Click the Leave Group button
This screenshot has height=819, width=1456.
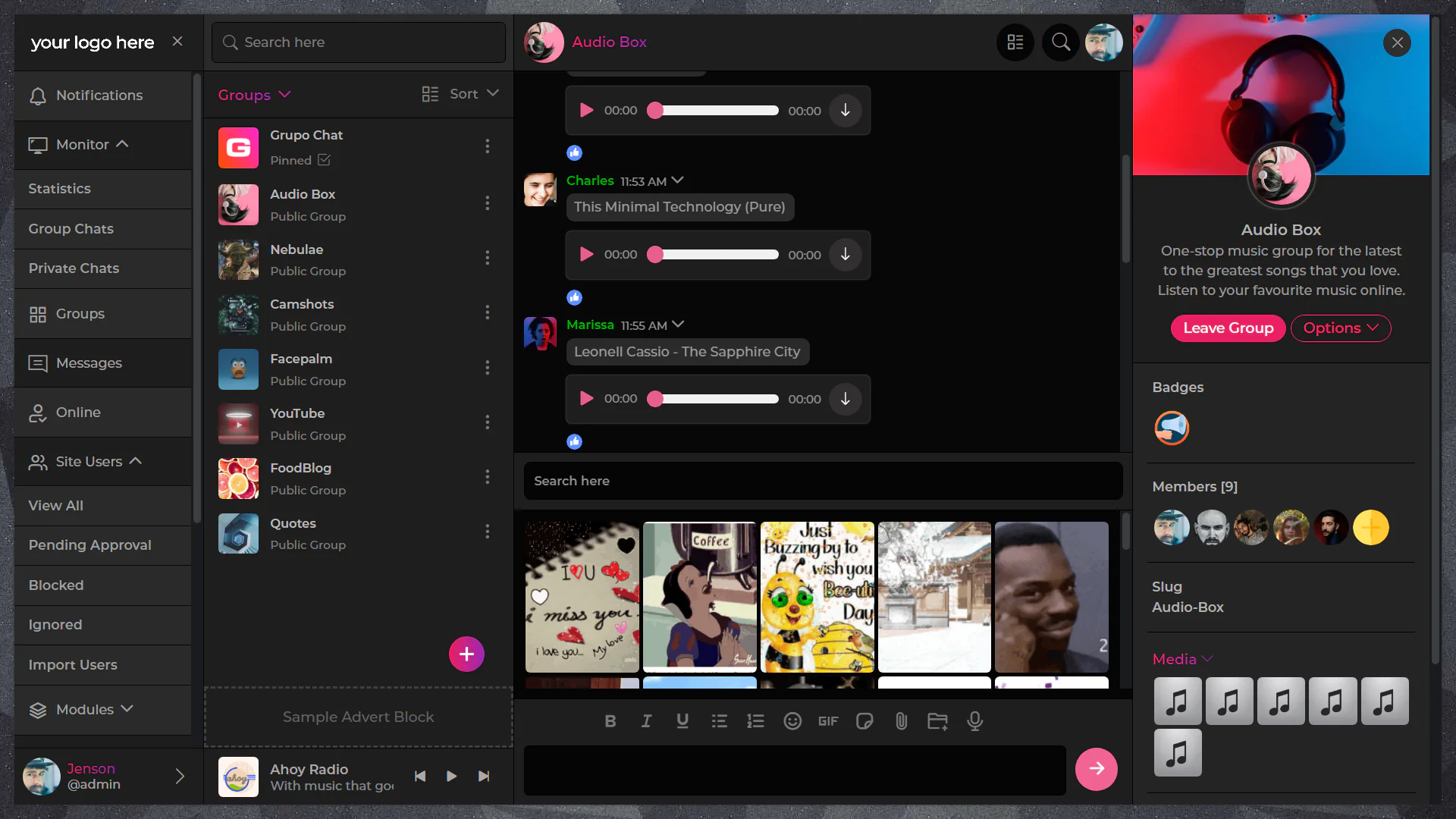[x=1228, y=328]
